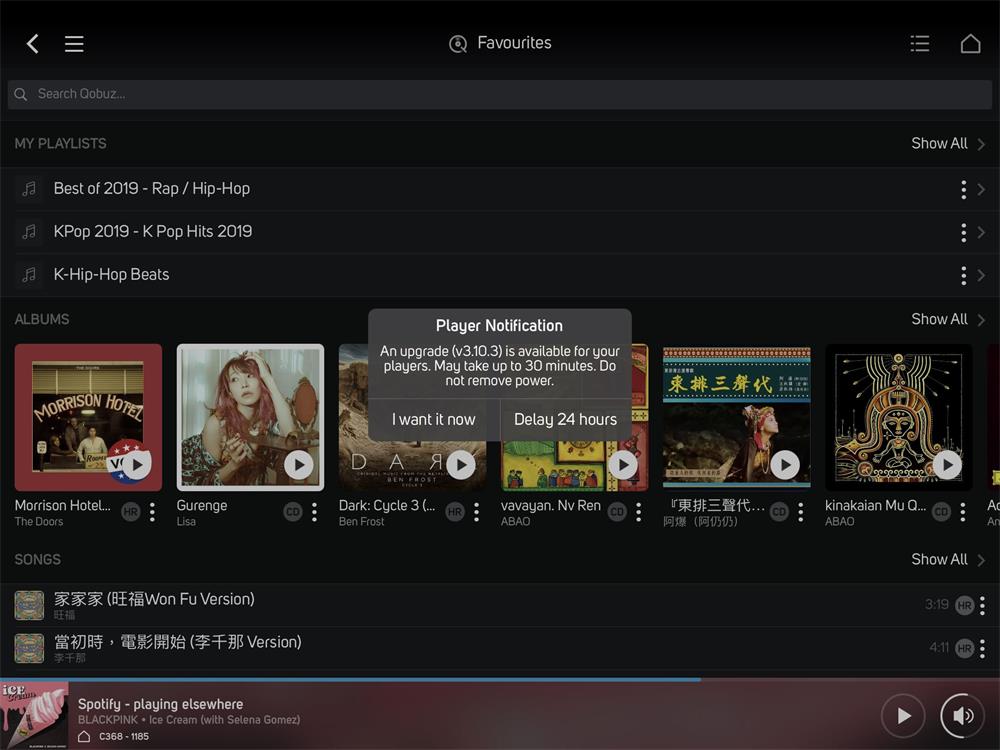1000x750 pixels.
Task: Open more options for Gurenge album
Action: (314, 512)
